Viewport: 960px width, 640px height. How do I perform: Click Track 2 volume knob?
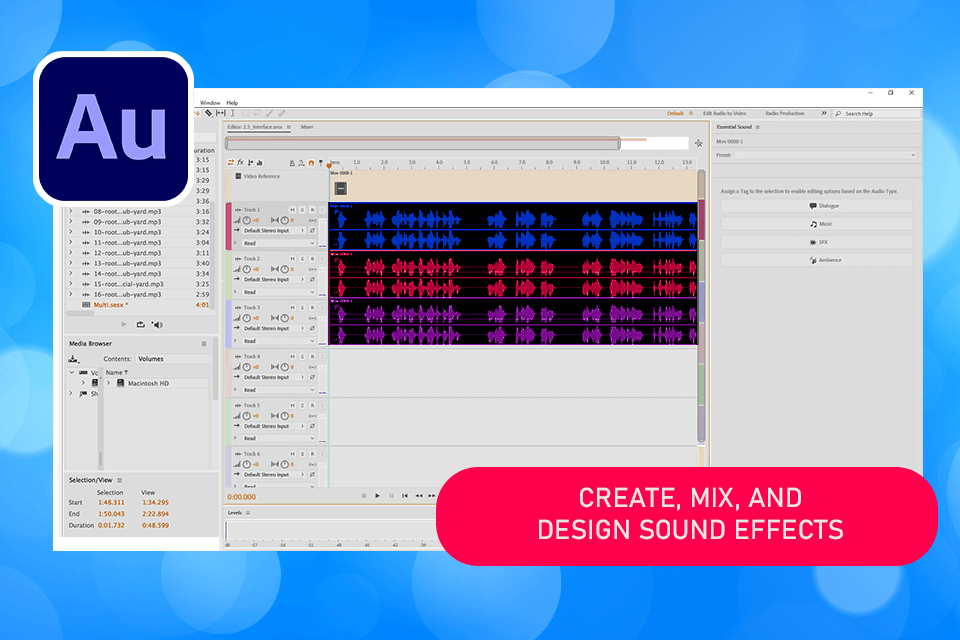pos(246,269)
